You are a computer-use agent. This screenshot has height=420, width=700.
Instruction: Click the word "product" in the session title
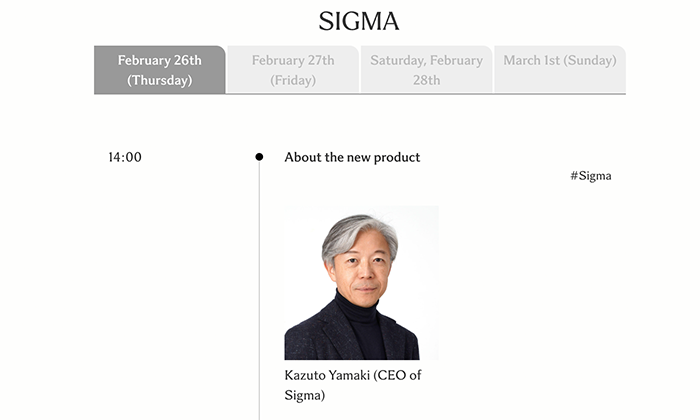click(397, 157)
